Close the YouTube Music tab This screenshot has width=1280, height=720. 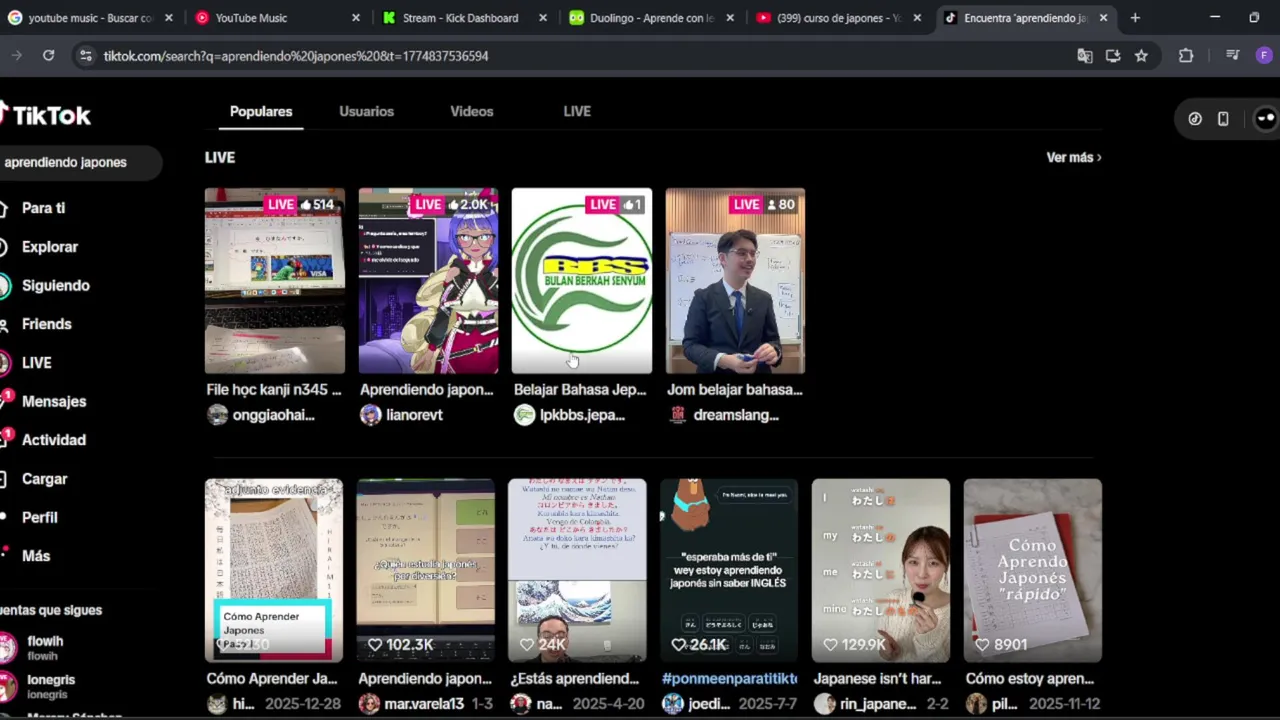[355, 18]
